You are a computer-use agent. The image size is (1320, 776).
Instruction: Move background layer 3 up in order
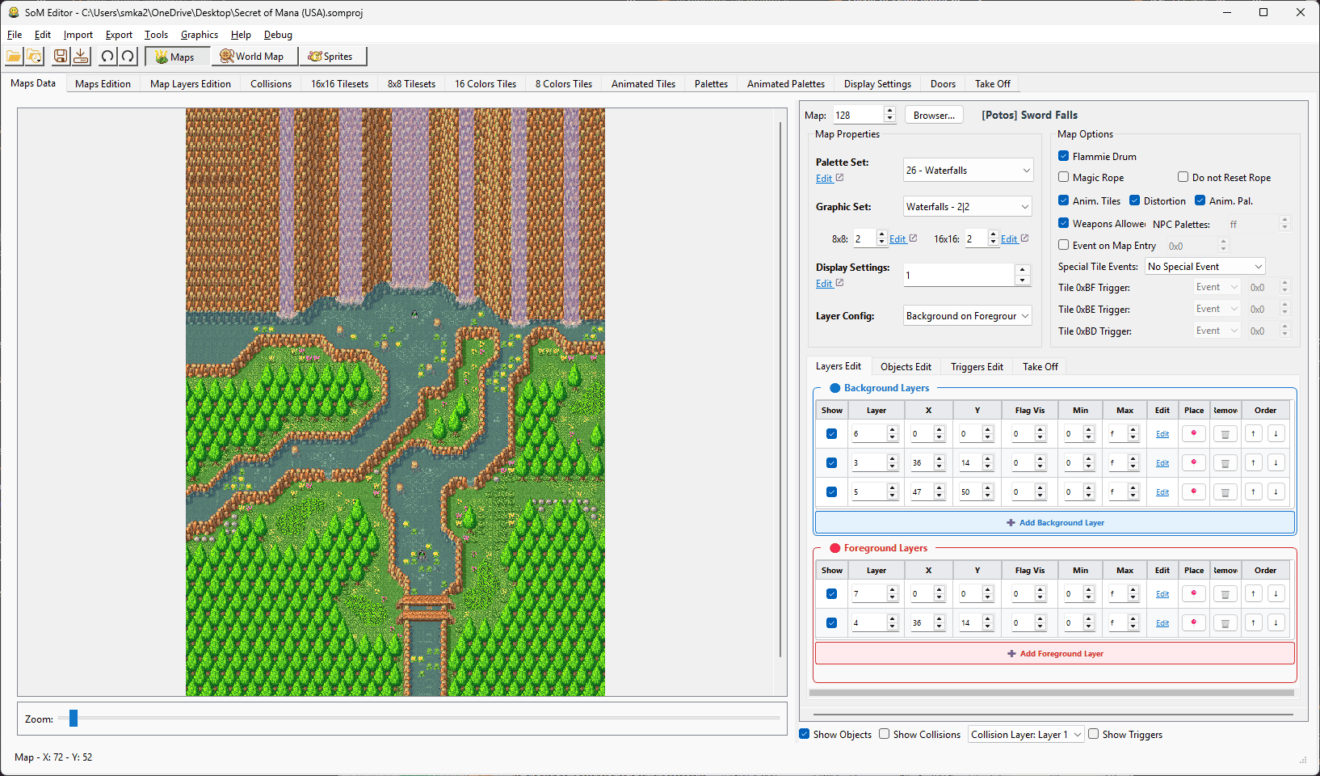pyautogui.click(x=1254, y=462)
